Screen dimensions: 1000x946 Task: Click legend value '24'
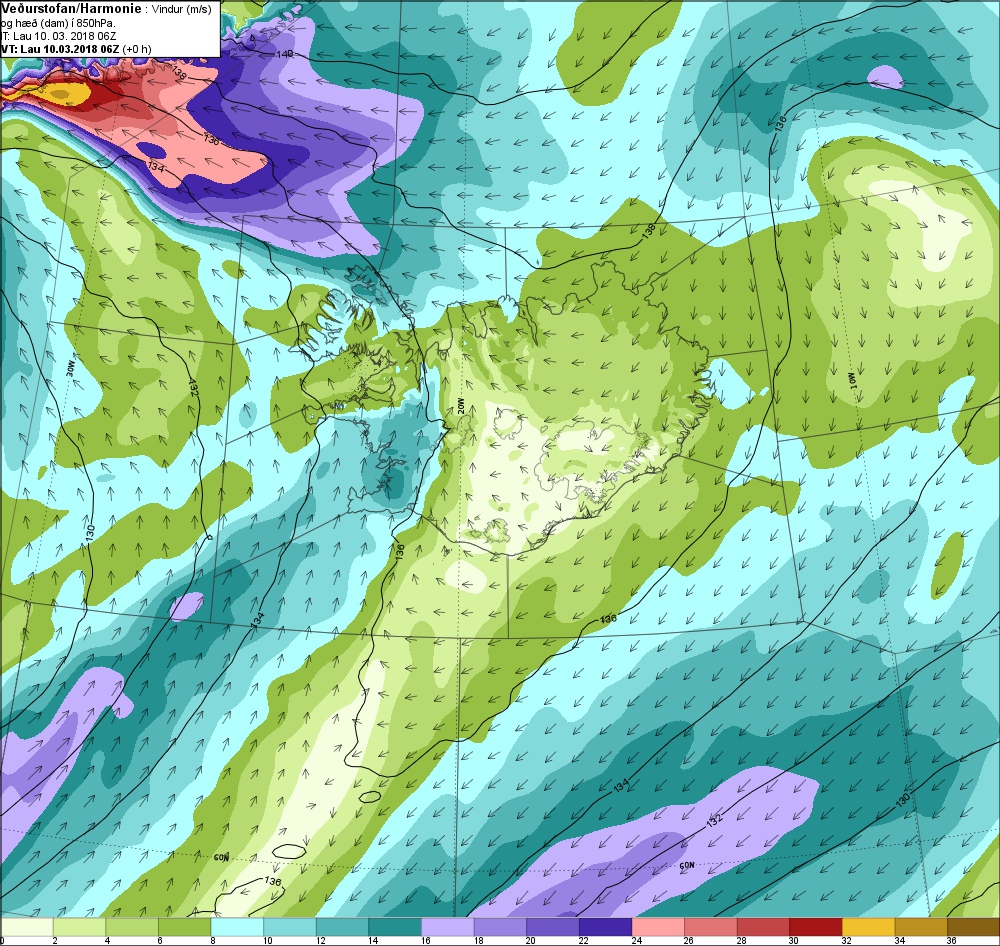[x=636, y=940]
